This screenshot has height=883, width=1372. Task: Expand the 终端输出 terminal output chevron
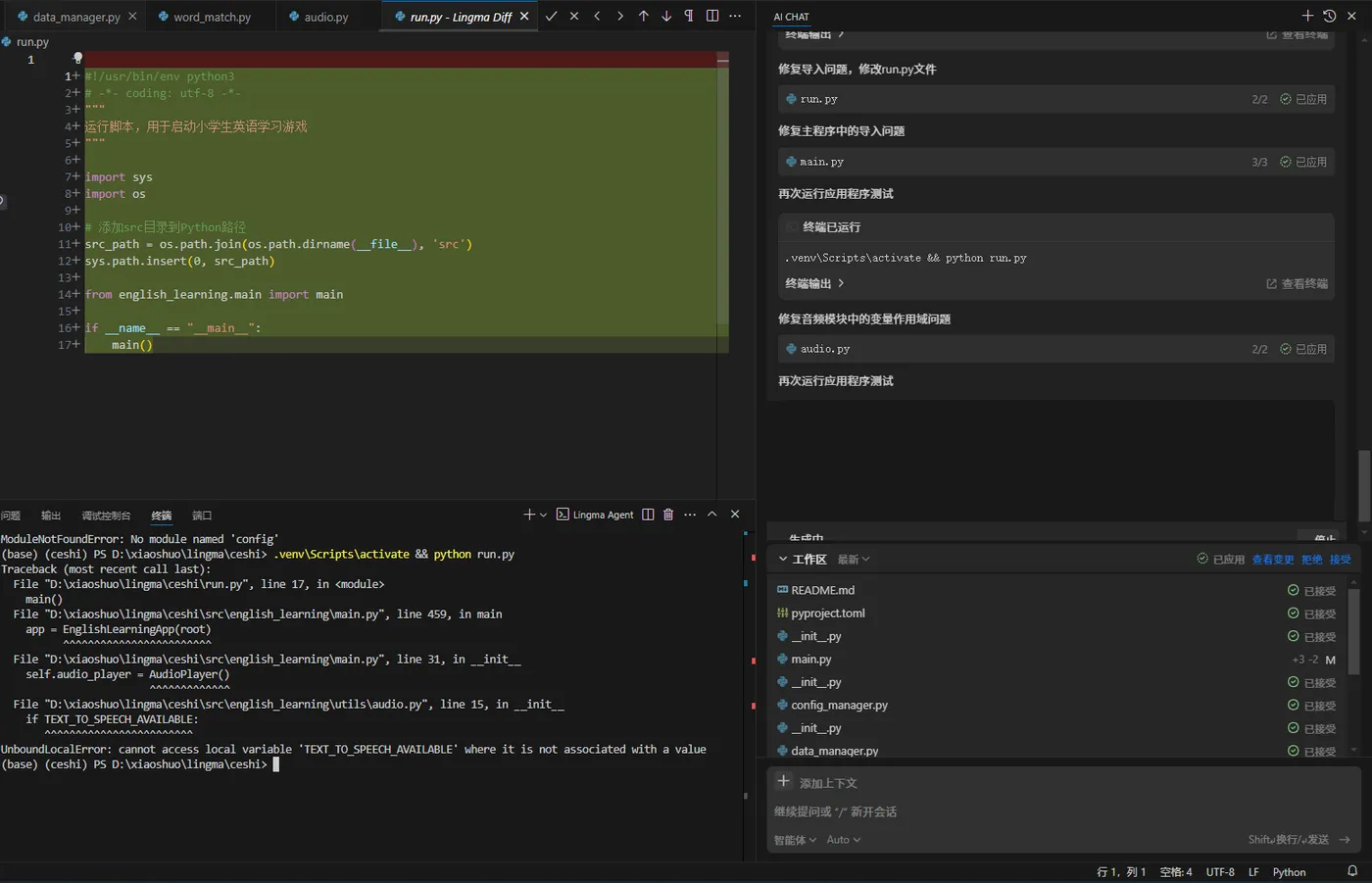pos(841,283)
